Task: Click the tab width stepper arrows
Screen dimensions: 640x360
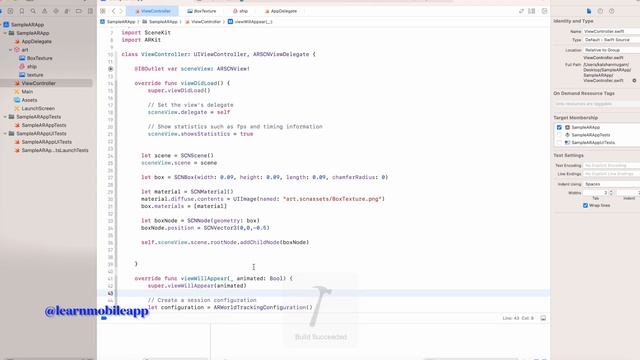Action: [611, 192]
